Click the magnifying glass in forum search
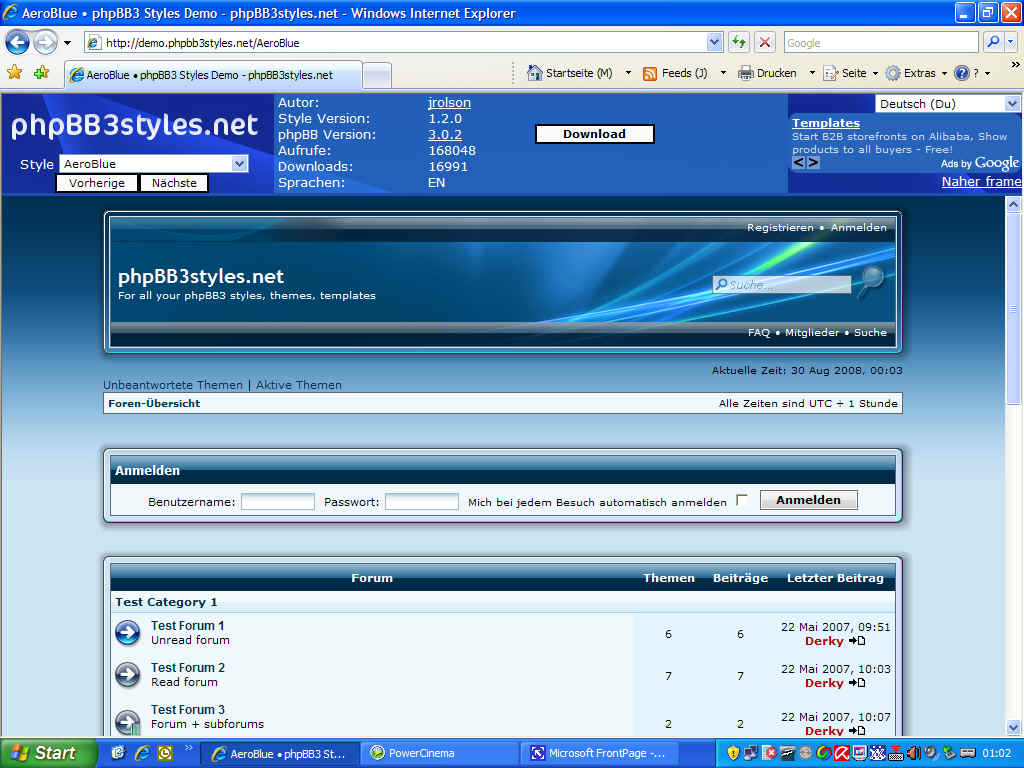 tap(872, 280)
